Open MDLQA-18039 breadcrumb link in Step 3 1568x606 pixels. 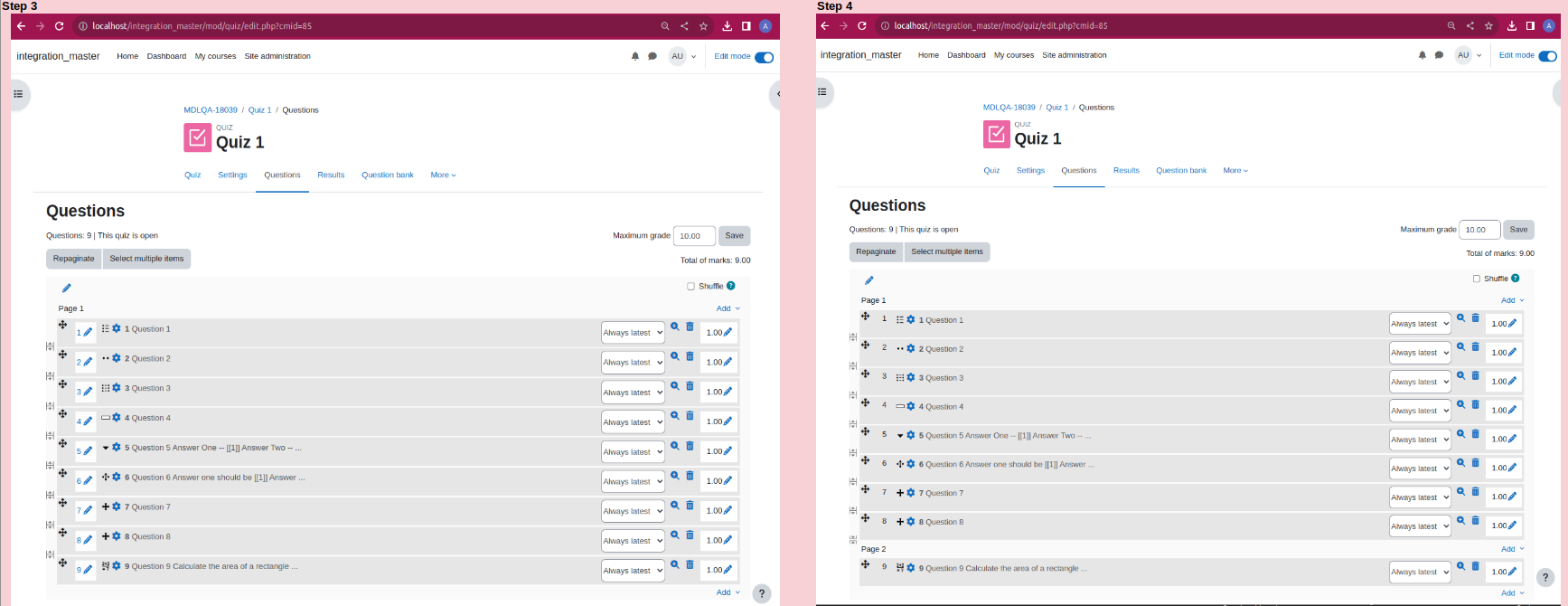click(x=211, y=110)
